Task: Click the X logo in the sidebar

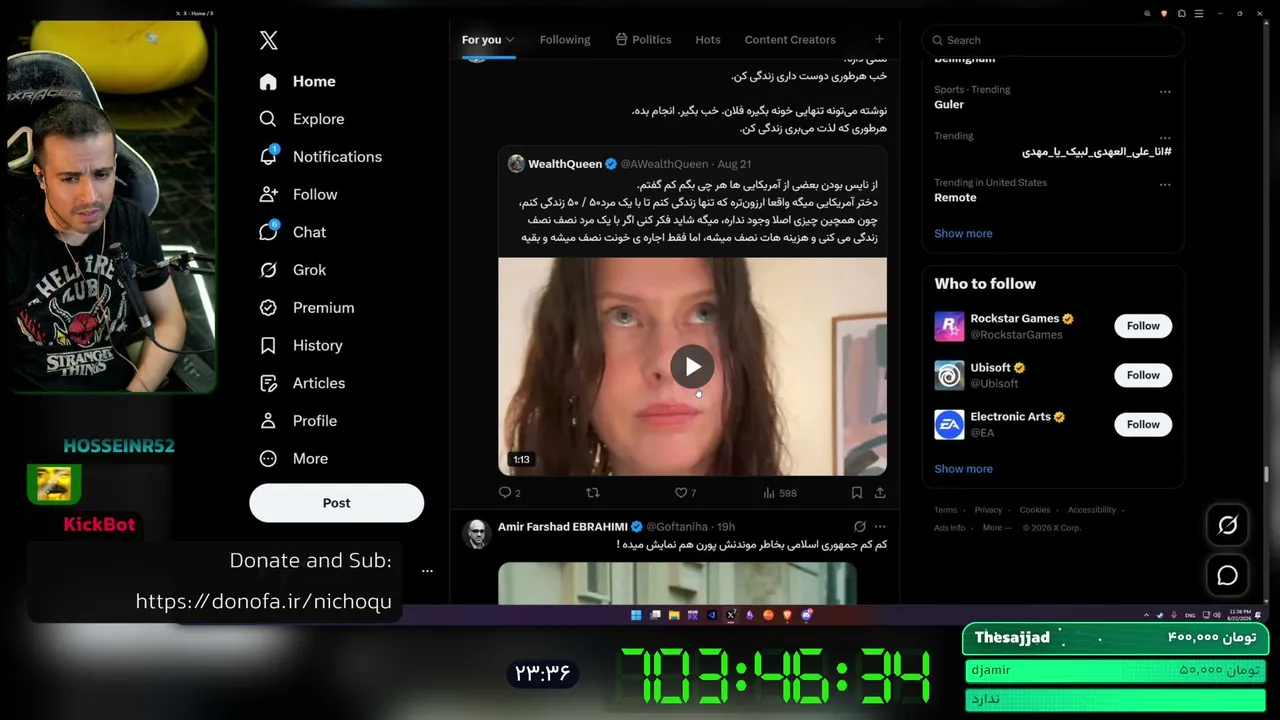Action: pyautogui.click(x=269, y=40)
